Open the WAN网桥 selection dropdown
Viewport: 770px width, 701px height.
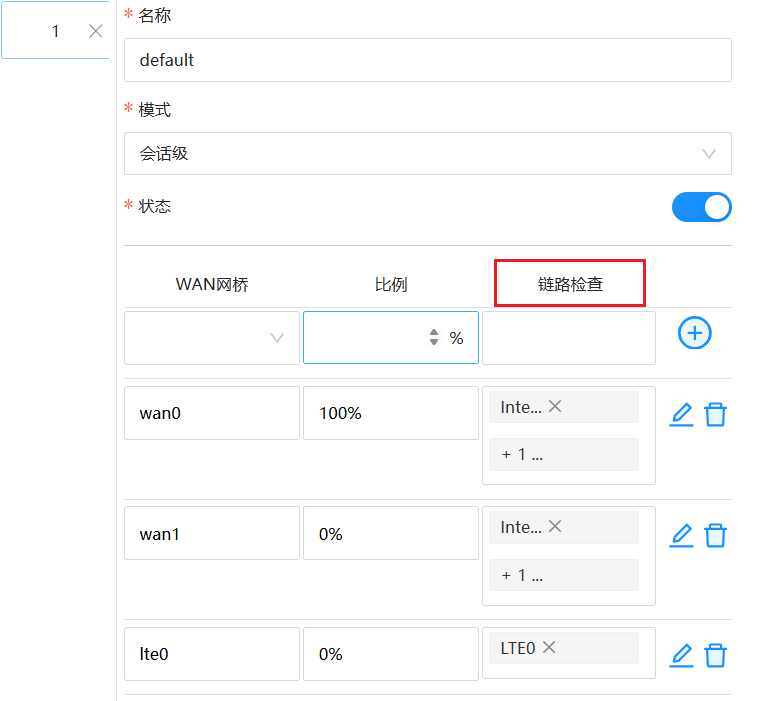click(212, 338)
